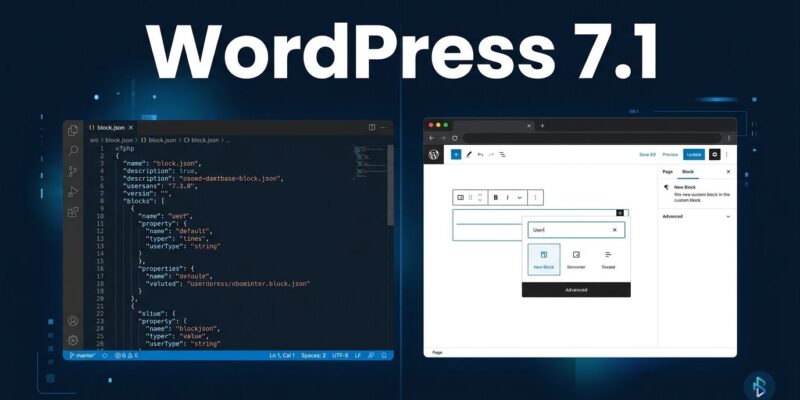Viewport: 800px width, 400px height.
Task: Open block options three-dot menu
Action: pyautogui.click(x=535, y=197)
